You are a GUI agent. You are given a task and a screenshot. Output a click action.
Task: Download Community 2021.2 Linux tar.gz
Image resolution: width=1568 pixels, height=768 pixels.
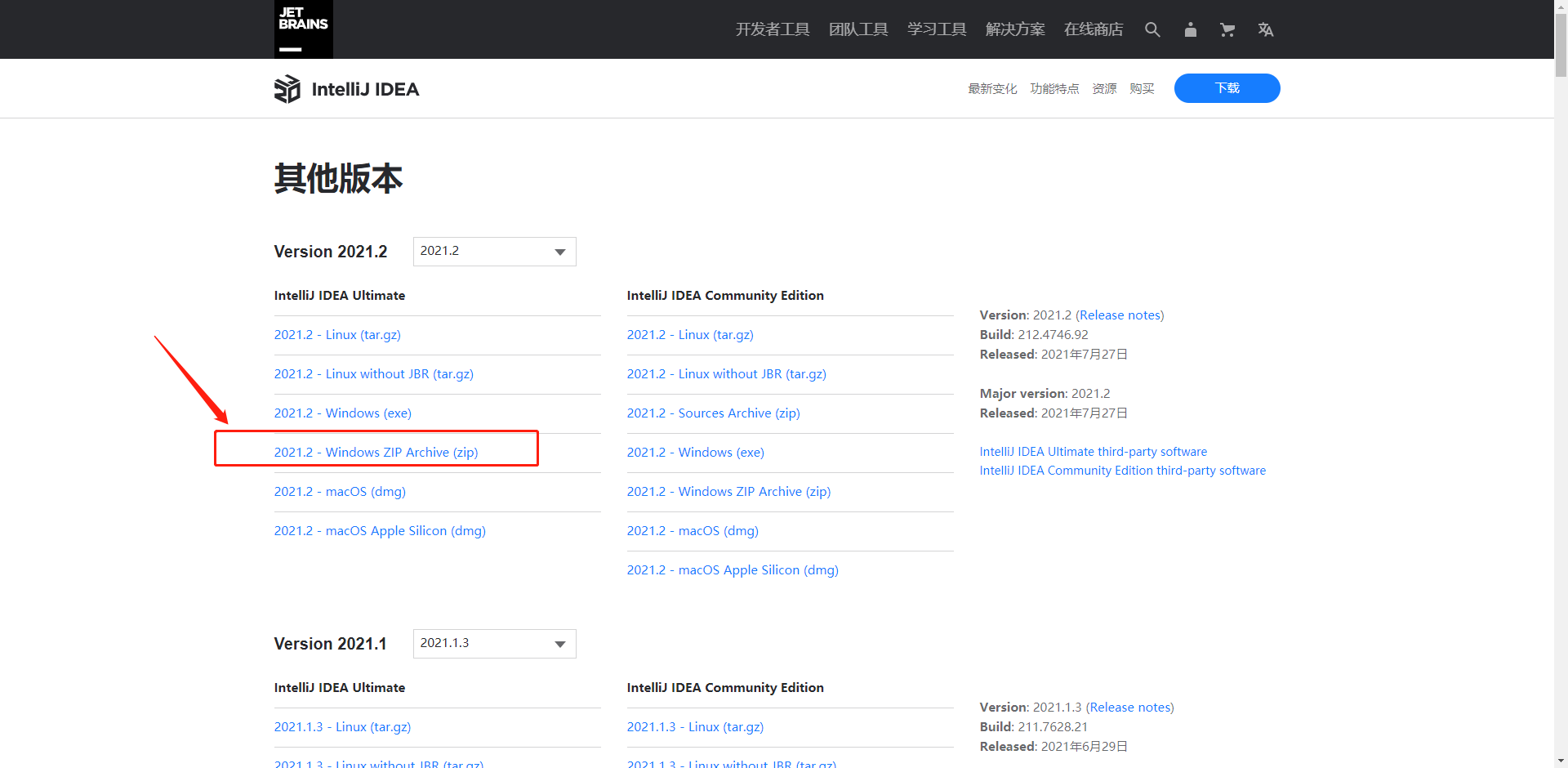coord(690,335)
